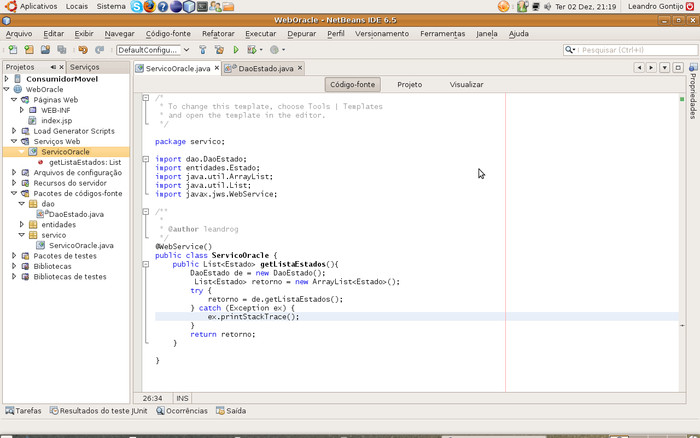
Task: Select the Projetos panel tab
Action: pyautogui.click(x=20, y=67)
